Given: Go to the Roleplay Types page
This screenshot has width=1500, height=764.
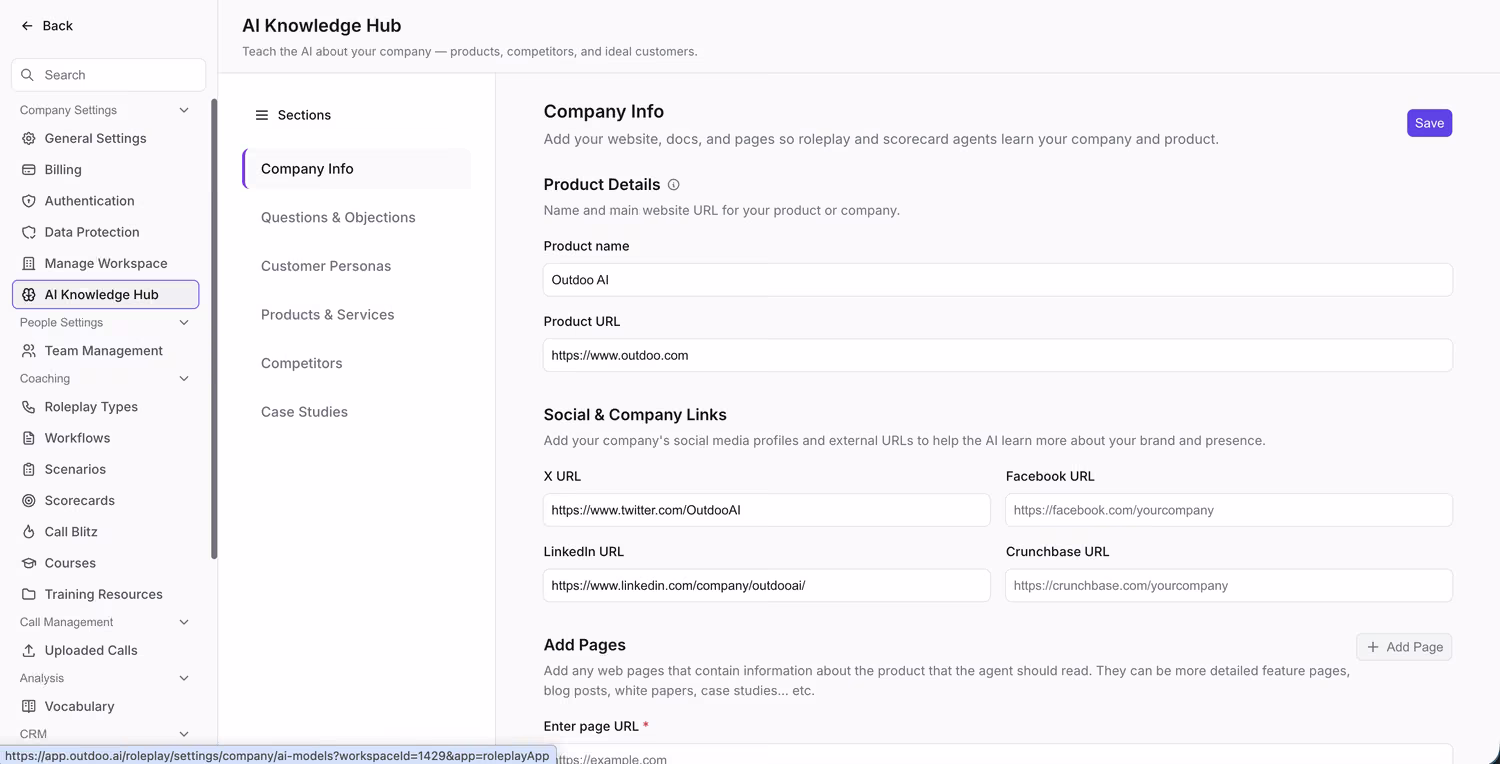Looking at the screenshot, I should point(106,407).
